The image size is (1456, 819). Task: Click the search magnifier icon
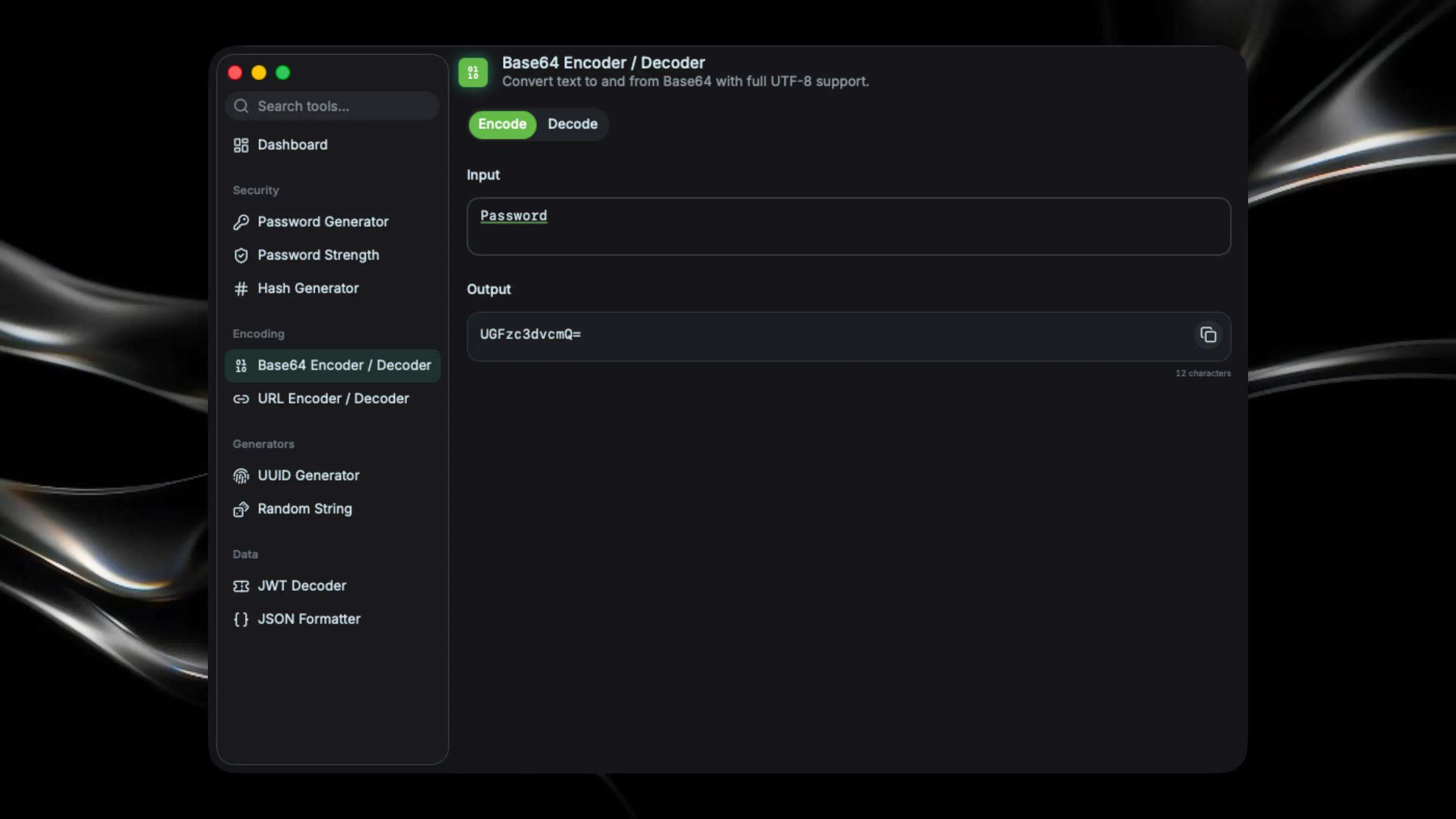241,106
